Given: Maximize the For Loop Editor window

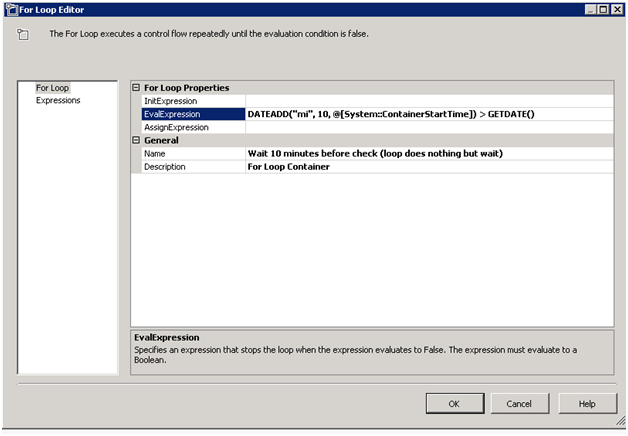Looking at the screenshot, I should click(x=601, y=9).
